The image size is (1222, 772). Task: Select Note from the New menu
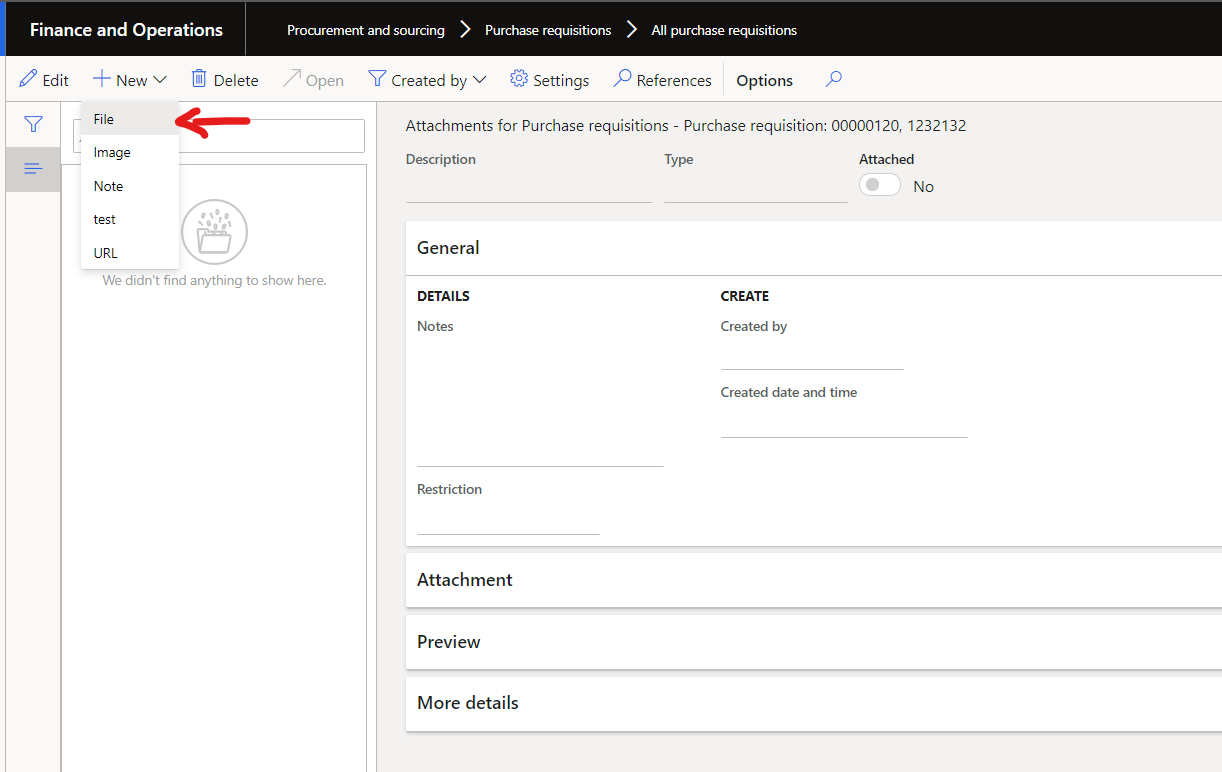[130, 186]
